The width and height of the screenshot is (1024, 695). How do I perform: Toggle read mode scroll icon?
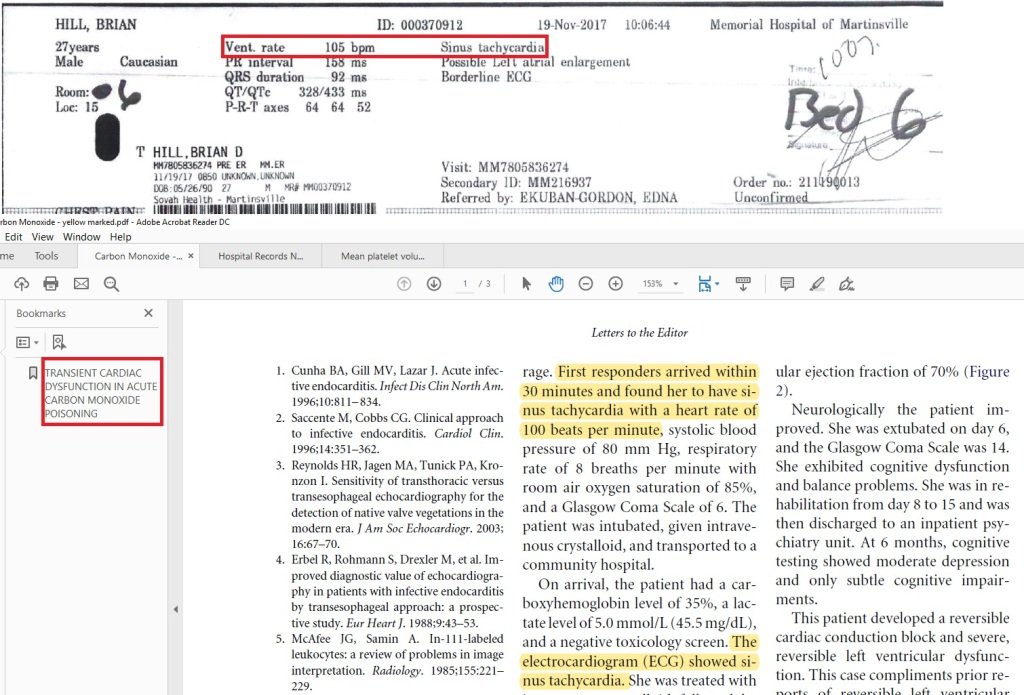pos(743,283)
